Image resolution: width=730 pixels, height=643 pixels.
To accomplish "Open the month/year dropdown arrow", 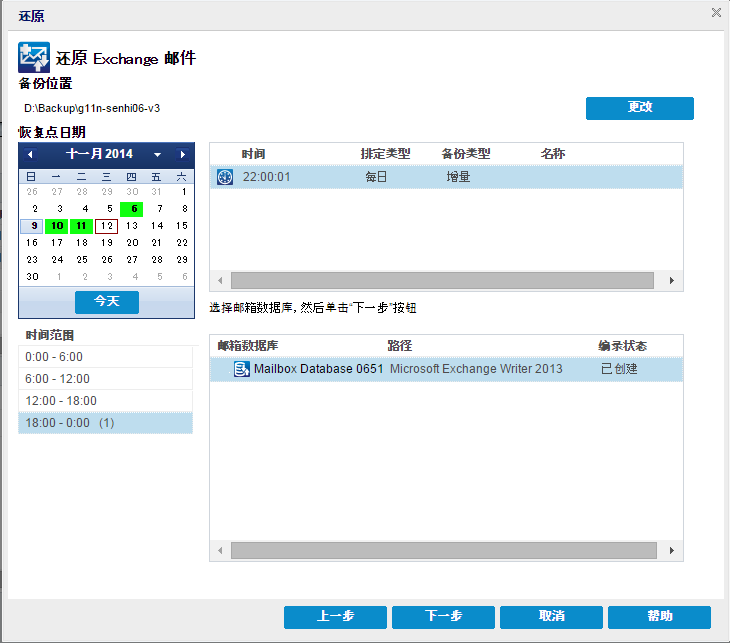I will pos(157,155).
